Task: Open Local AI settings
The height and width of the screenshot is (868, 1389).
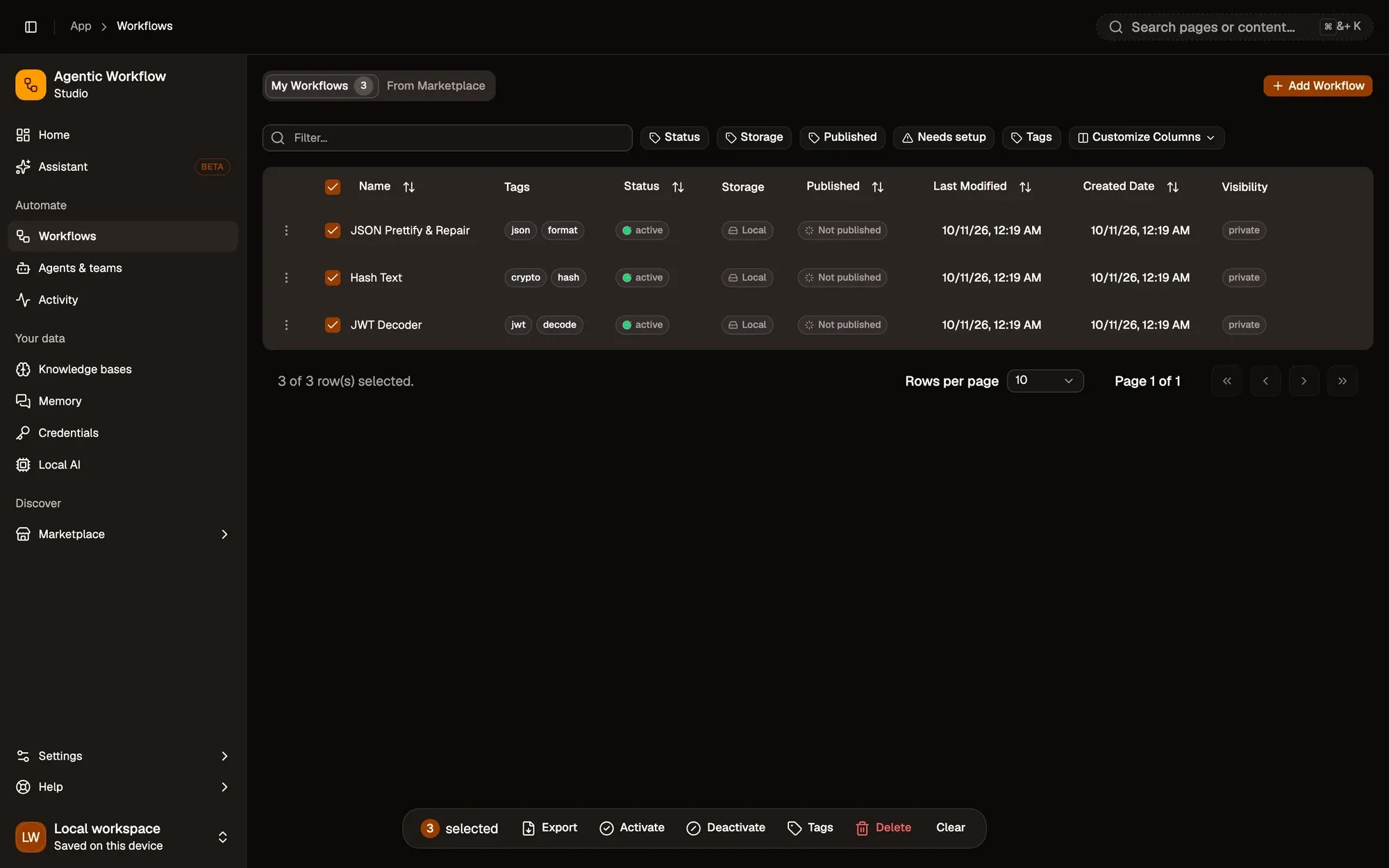Action: coord(123,465)
